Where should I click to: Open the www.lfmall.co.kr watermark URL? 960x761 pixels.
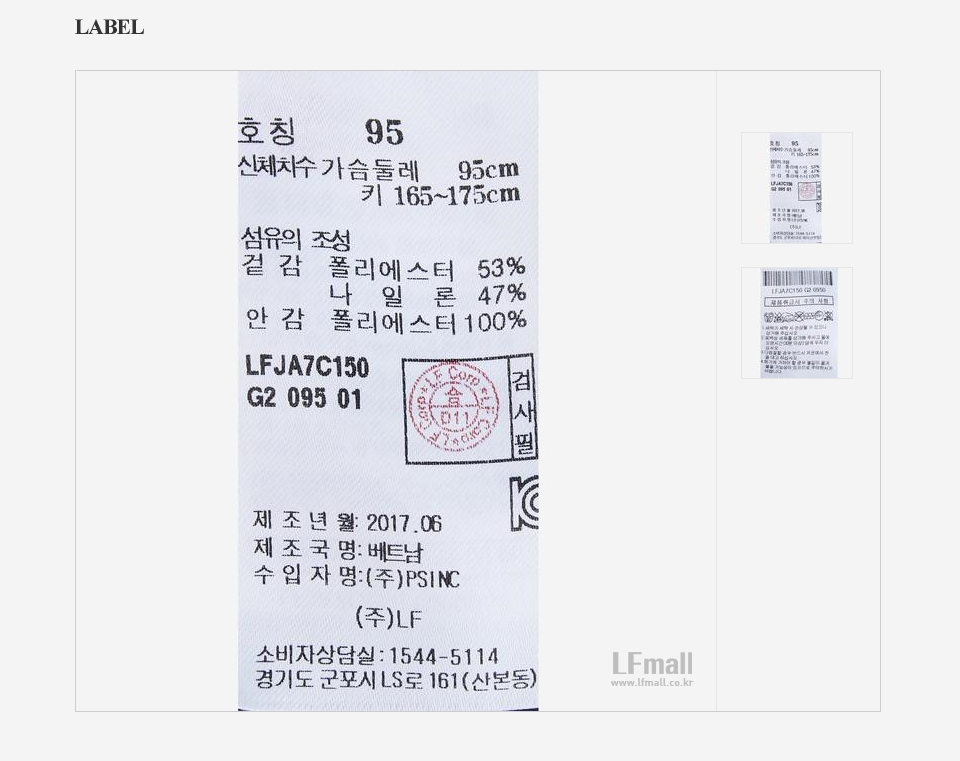(x=652, y=683)
